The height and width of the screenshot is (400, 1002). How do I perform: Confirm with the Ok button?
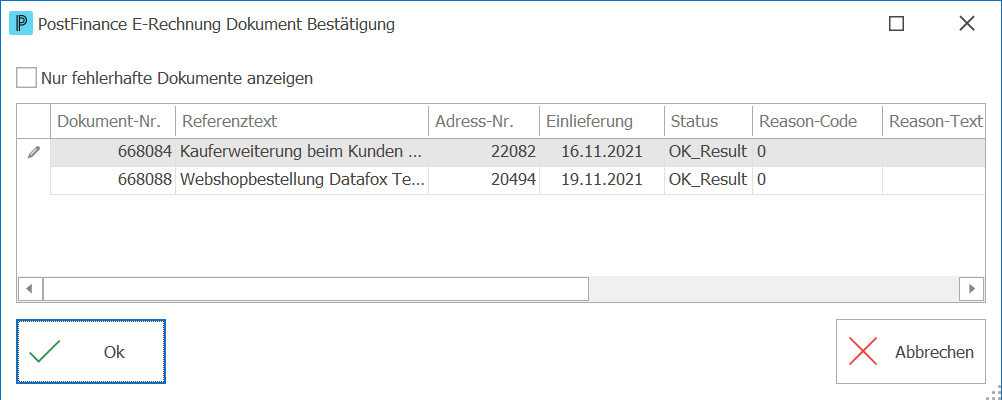point(91,351)
